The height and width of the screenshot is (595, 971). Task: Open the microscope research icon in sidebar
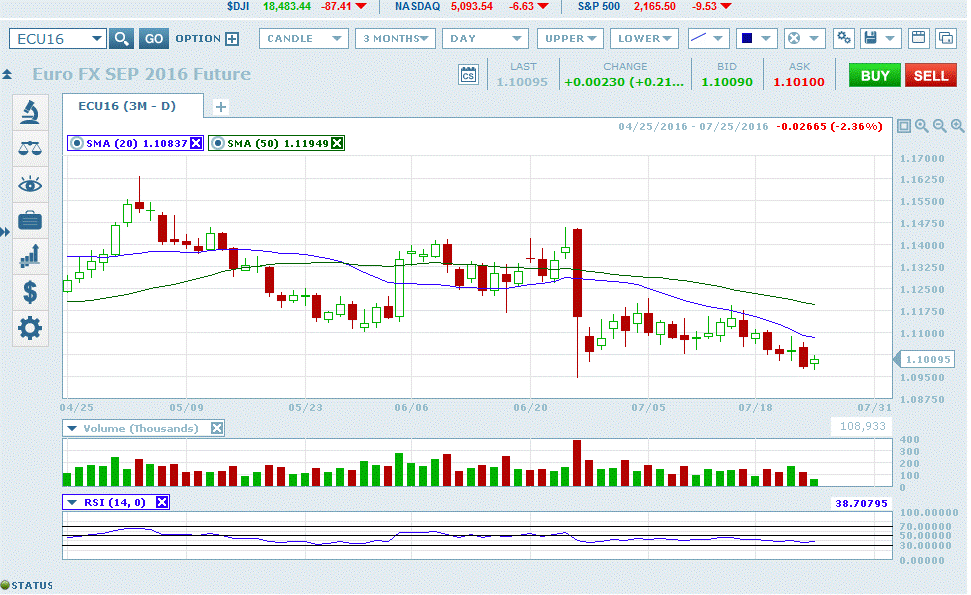point(31,112)
